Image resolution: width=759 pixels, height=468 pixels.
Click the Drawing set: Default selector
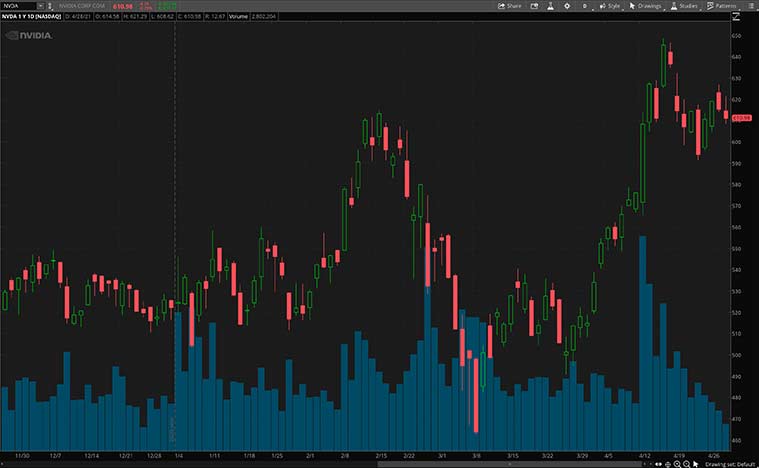[730, 464]
